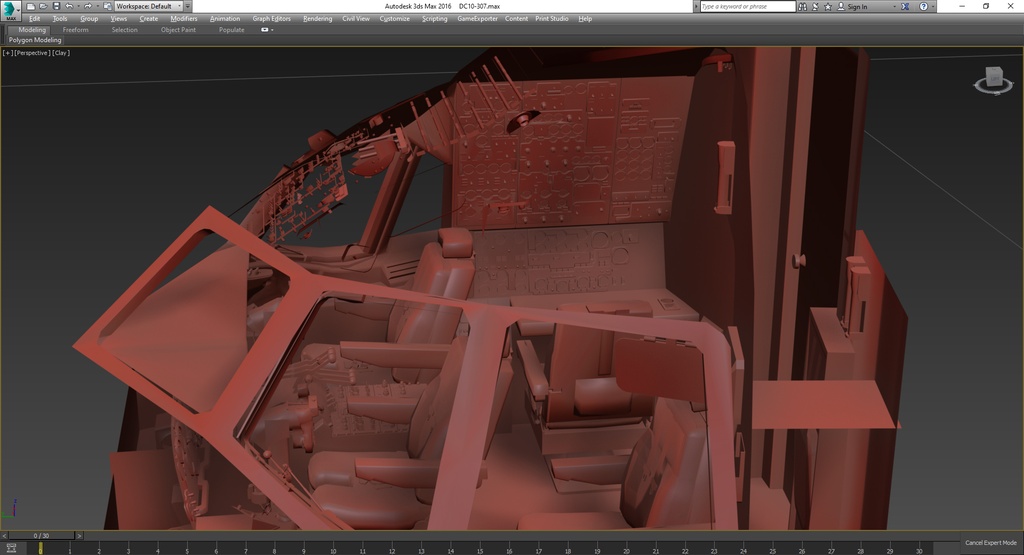This screenshot has height=555, width=1024.
Task: Switch to the Object Paint ribbon tab
Action: (x=178, y=30)
